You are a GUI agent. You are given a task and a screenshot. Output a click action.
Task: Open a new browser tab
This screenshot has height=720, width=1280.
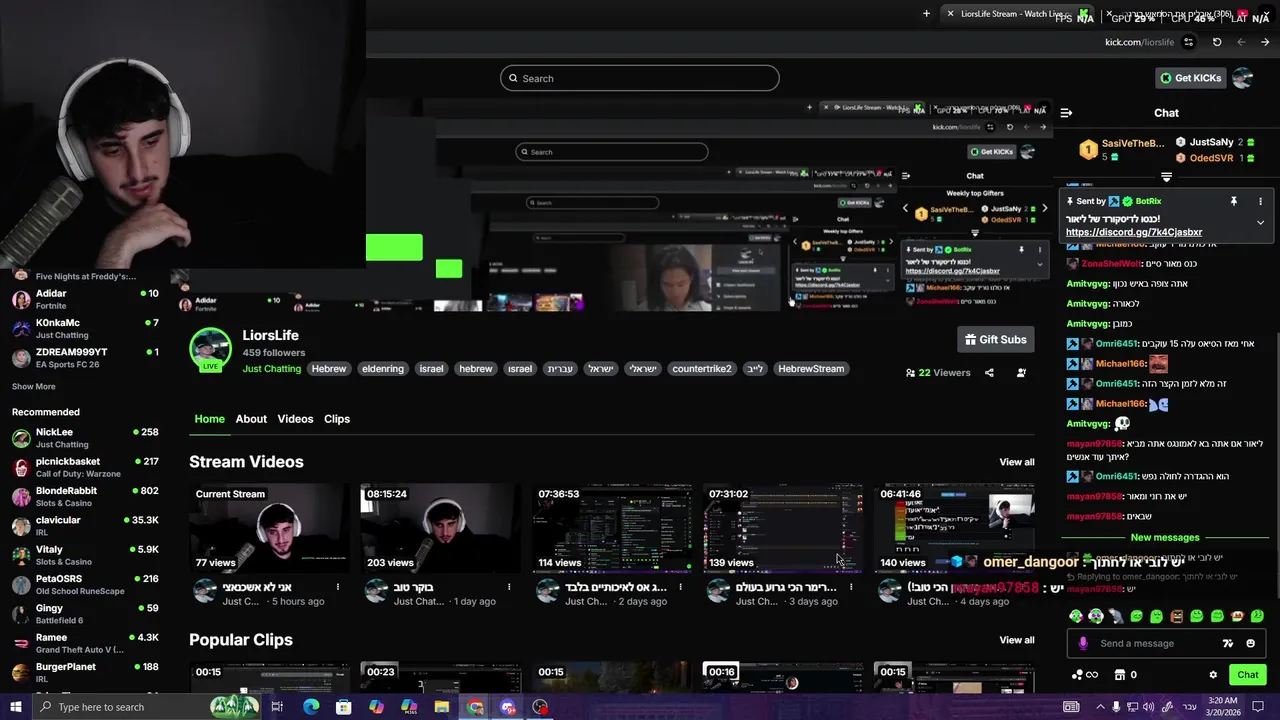click(926, 14)
